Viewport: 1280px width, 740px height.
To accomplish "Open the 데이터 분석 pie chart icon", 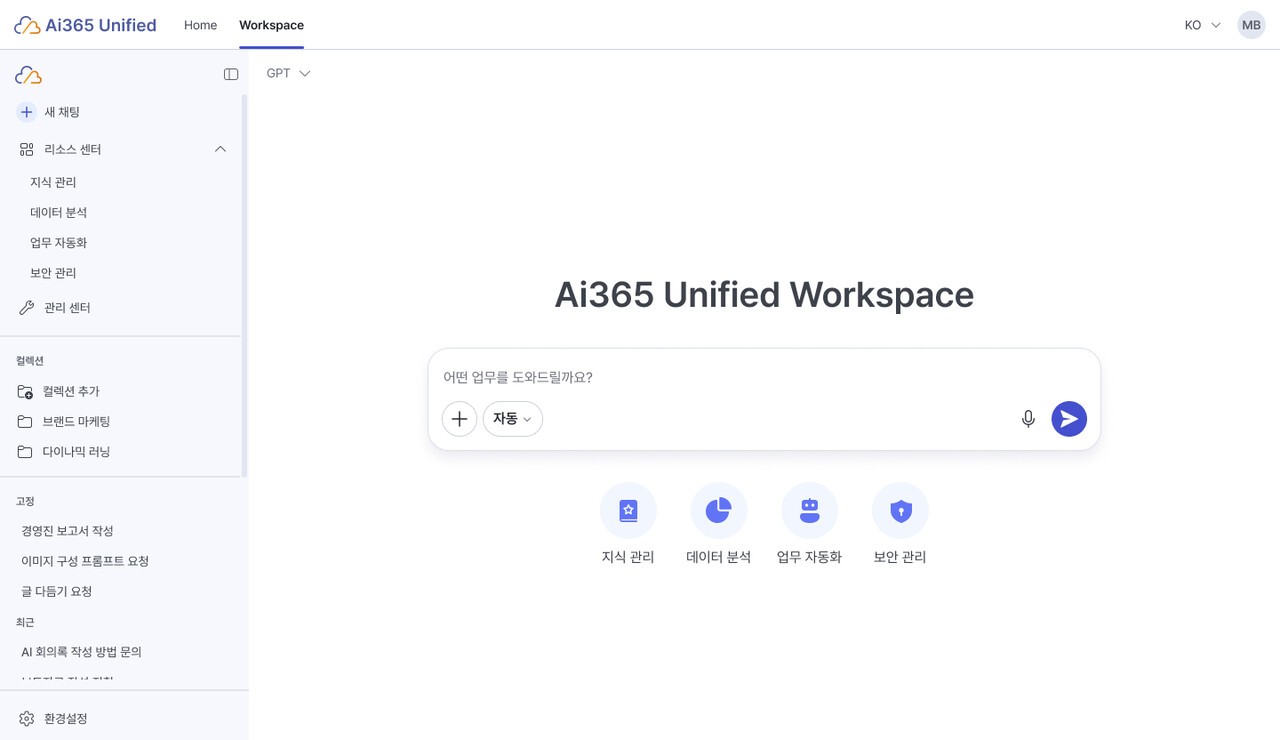I will coord(719,510).
